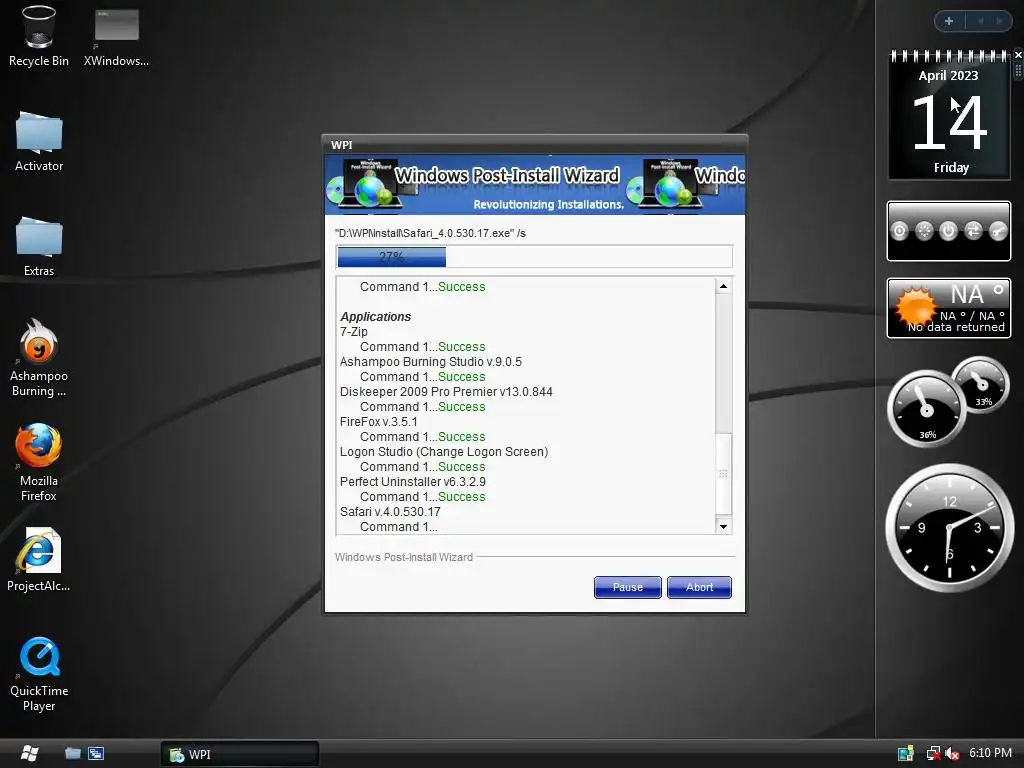Click the log scrollbar down arrow

pyautogui.click(x=724, y=526)
